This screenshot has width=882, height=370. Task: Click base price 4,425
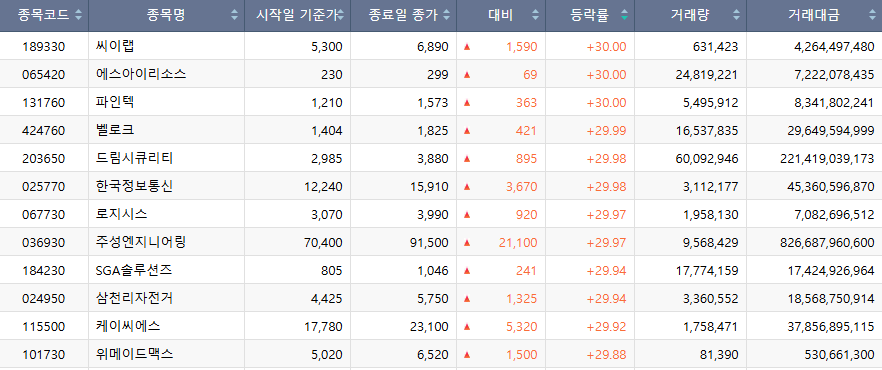[x=327, y=299]
